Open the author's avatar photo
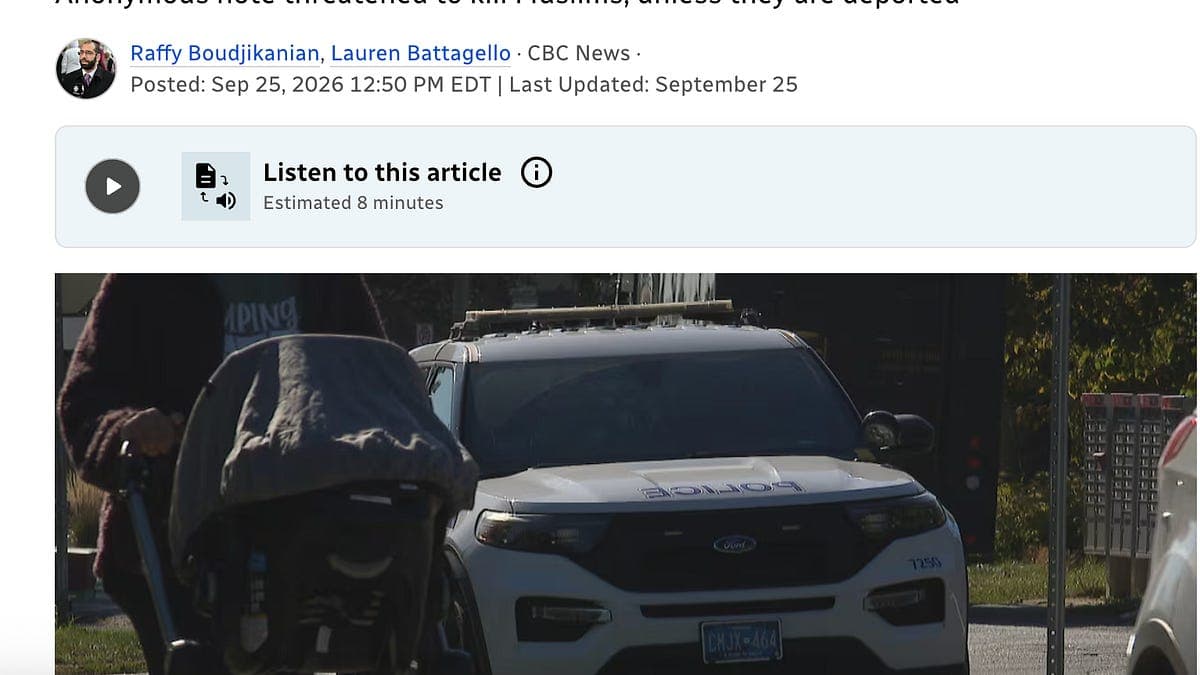This screenshot has height=675, width=1200. pos(86,69)
